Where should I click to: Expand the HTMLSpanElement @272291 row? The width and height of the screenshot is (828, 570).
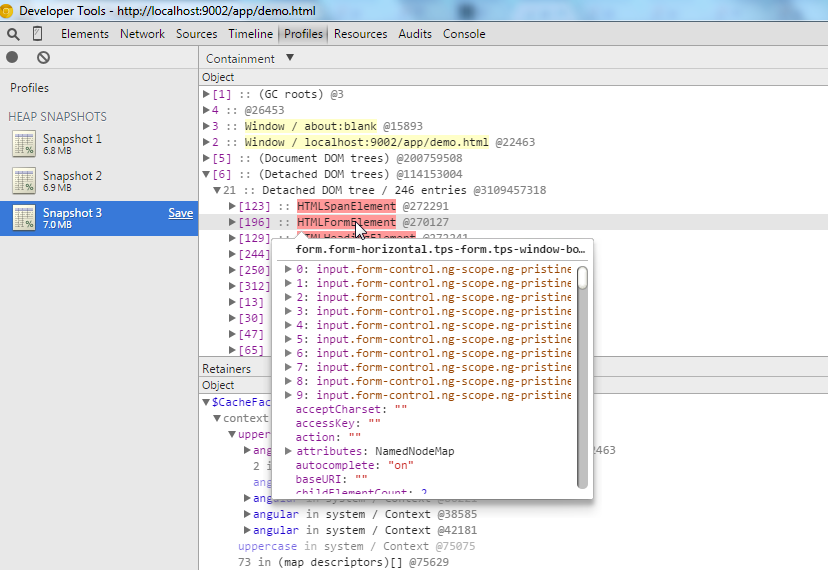(x=232, y=205)
